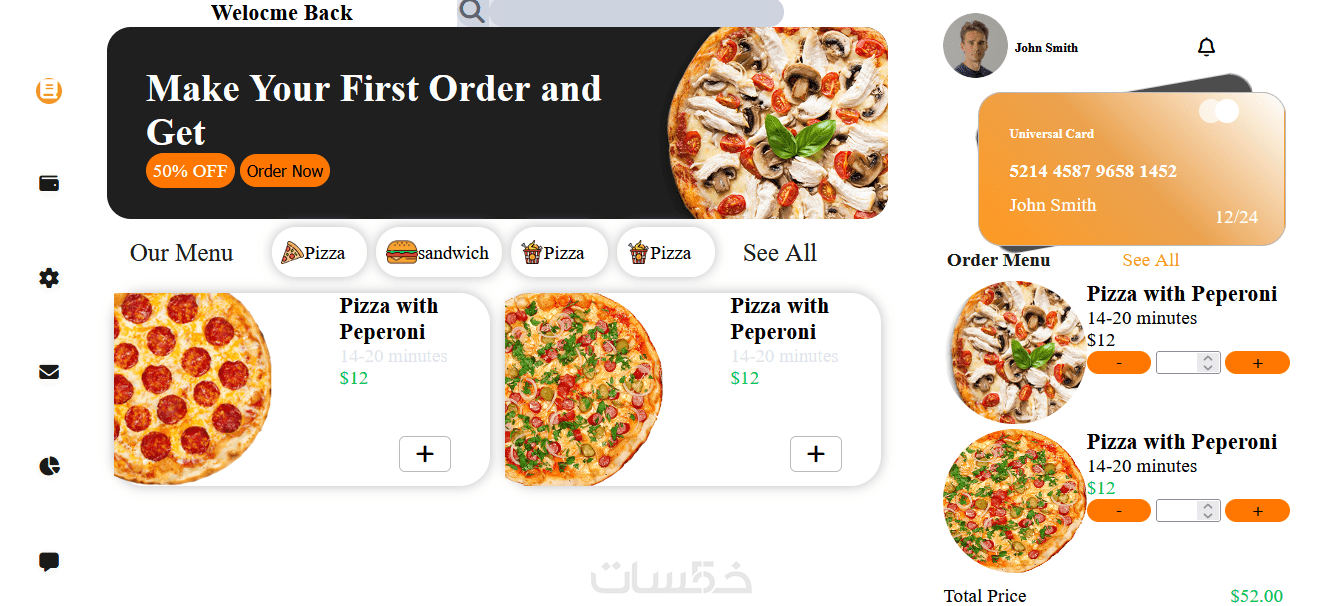
Task: Add the pepperoni pizza card with plus
Action: [x=425, y=454]
